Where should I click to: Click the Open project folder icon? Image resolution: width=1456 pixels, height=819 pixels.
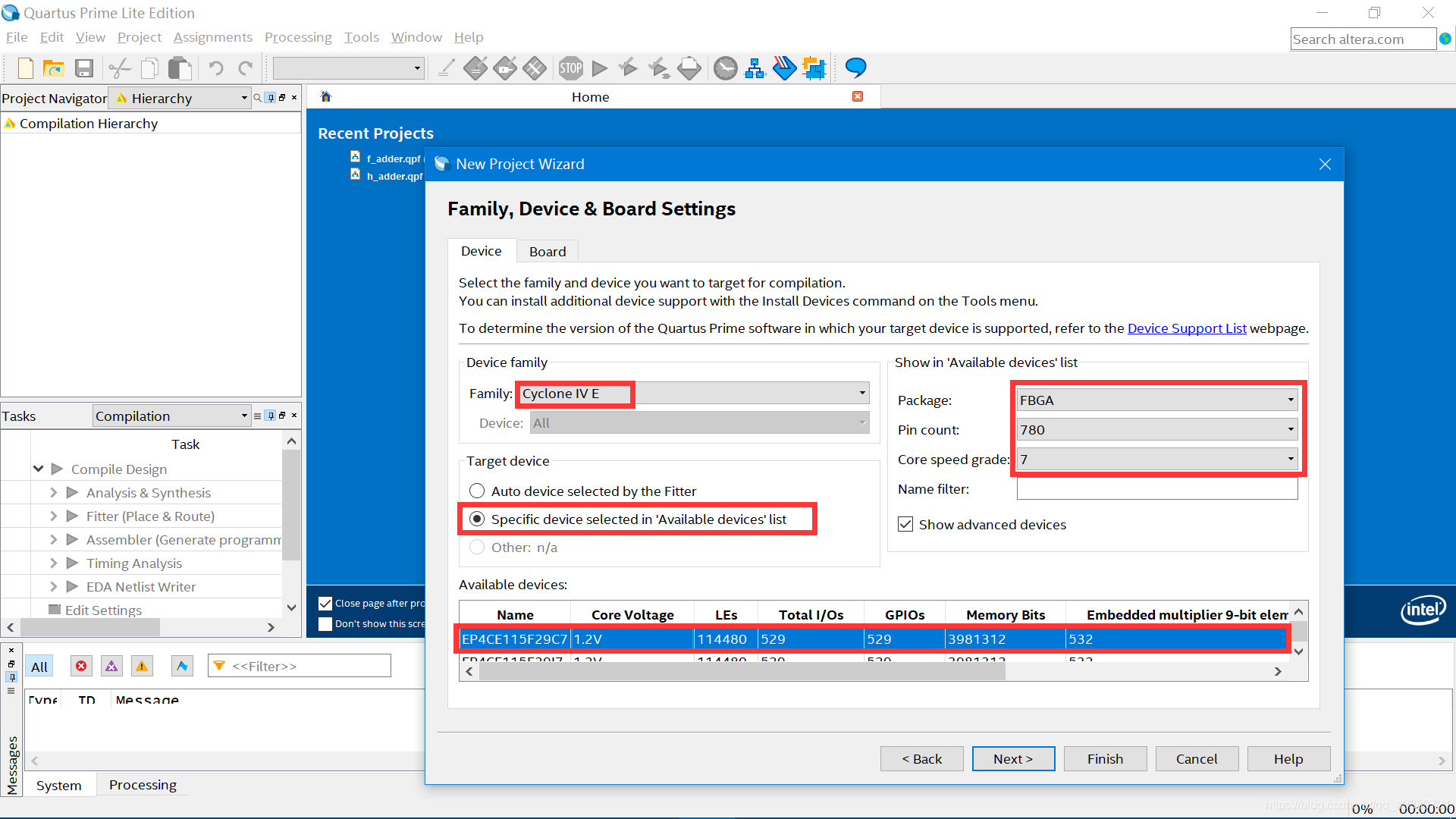point(54,68)
